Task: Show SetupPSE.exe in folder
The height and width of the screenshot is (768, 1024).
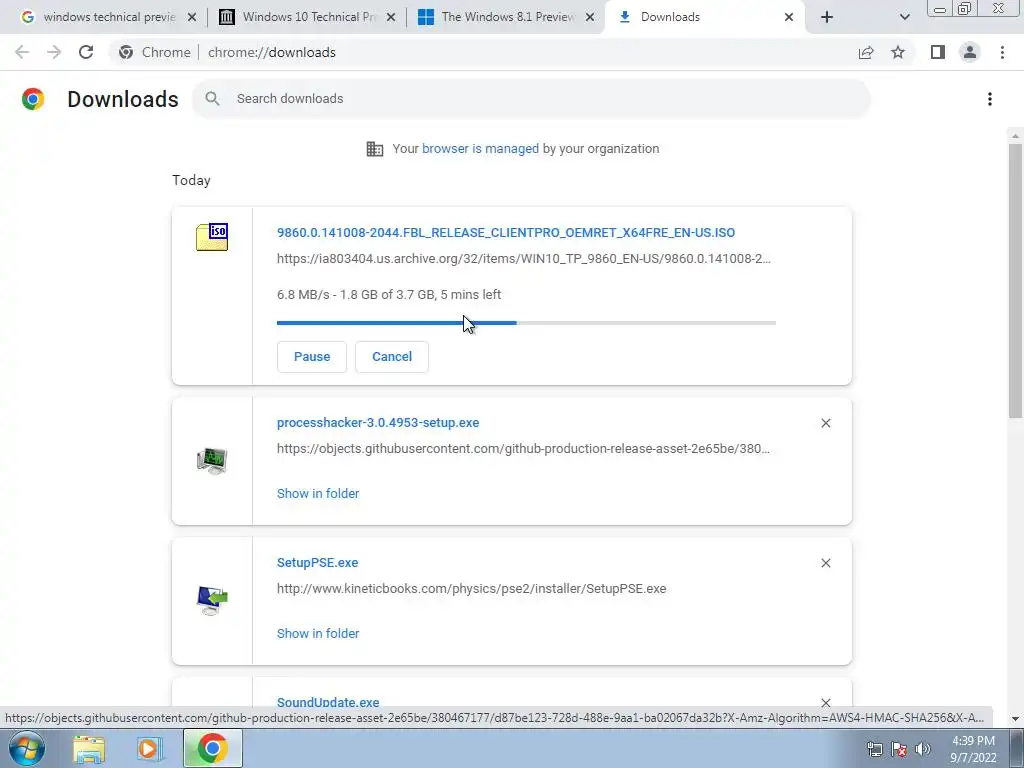Action: pyautogui.click(x=318, y=633)
